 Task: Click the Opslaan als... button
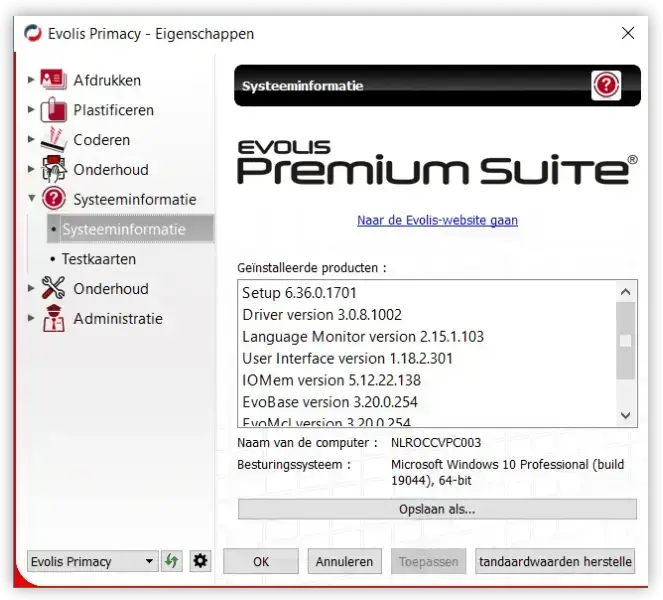click(437, 509)
